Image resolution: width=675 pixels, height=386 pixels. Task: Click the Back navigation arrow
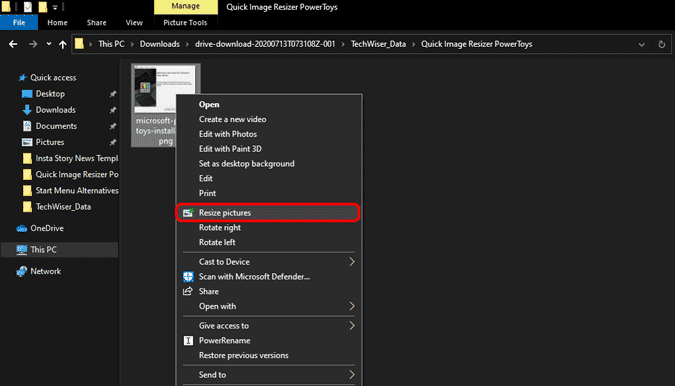13,44
